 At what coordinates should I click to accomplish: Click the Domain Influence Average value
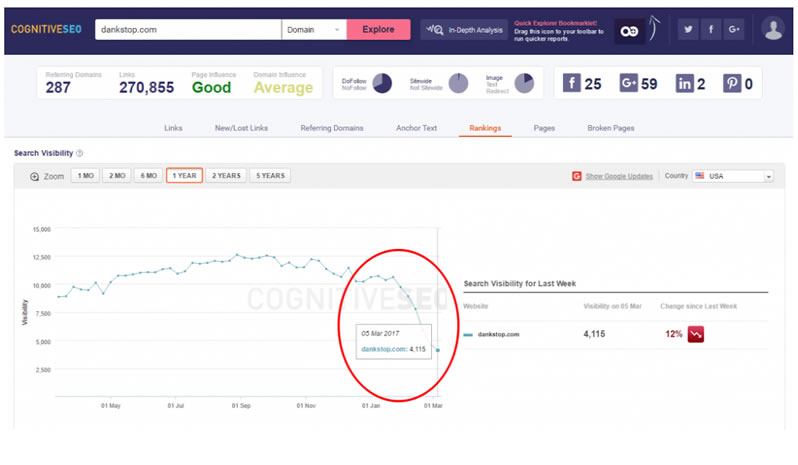283,88
